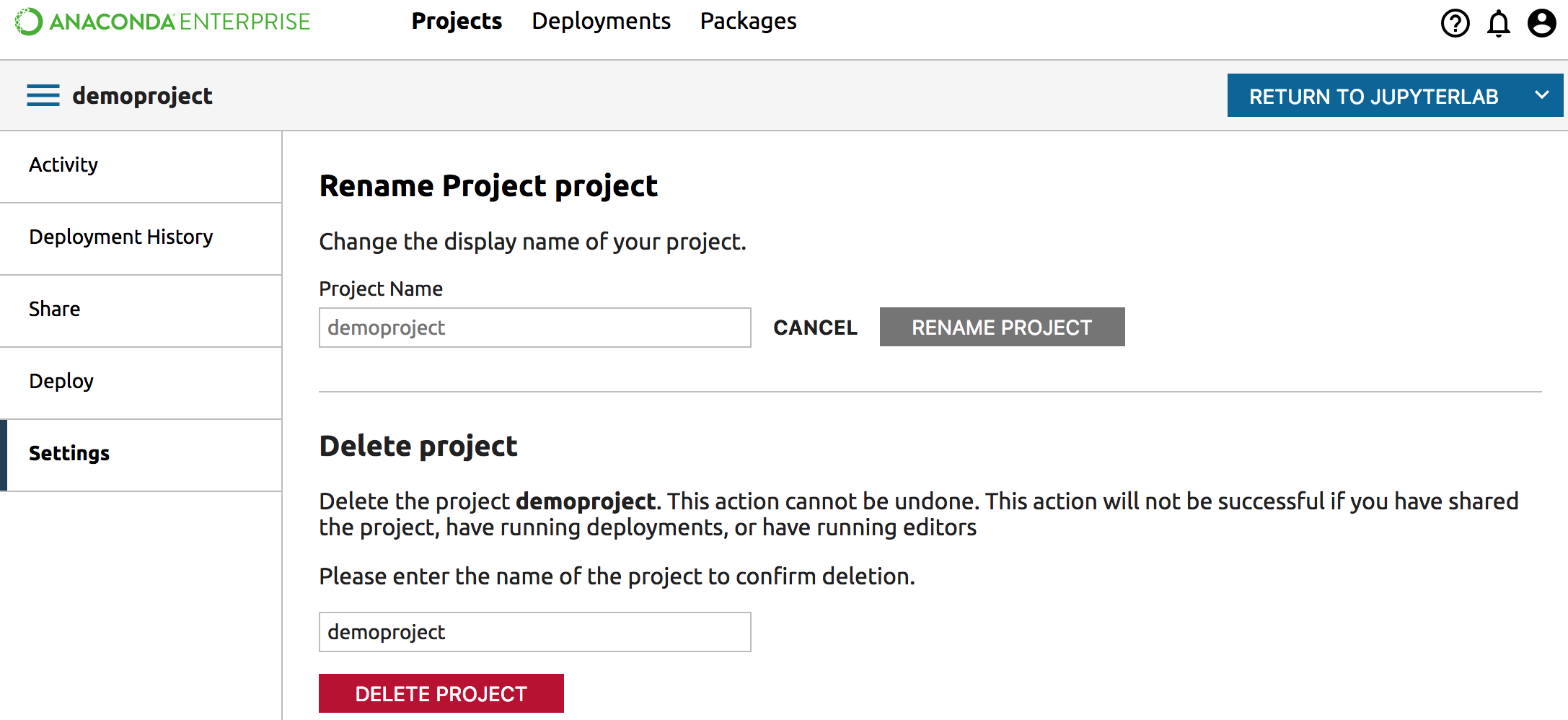Toggle the hamburger menu beside demoproject
Image resolution: width=1568 pixels, height=720 pixels.
[43, 95]
